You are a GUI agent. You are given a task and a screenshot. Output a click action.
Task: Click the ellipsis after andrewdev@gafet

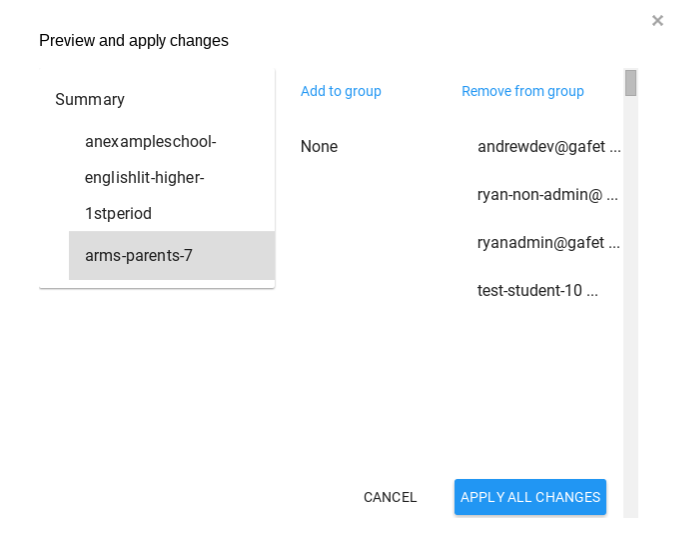[x=615, y=148]
